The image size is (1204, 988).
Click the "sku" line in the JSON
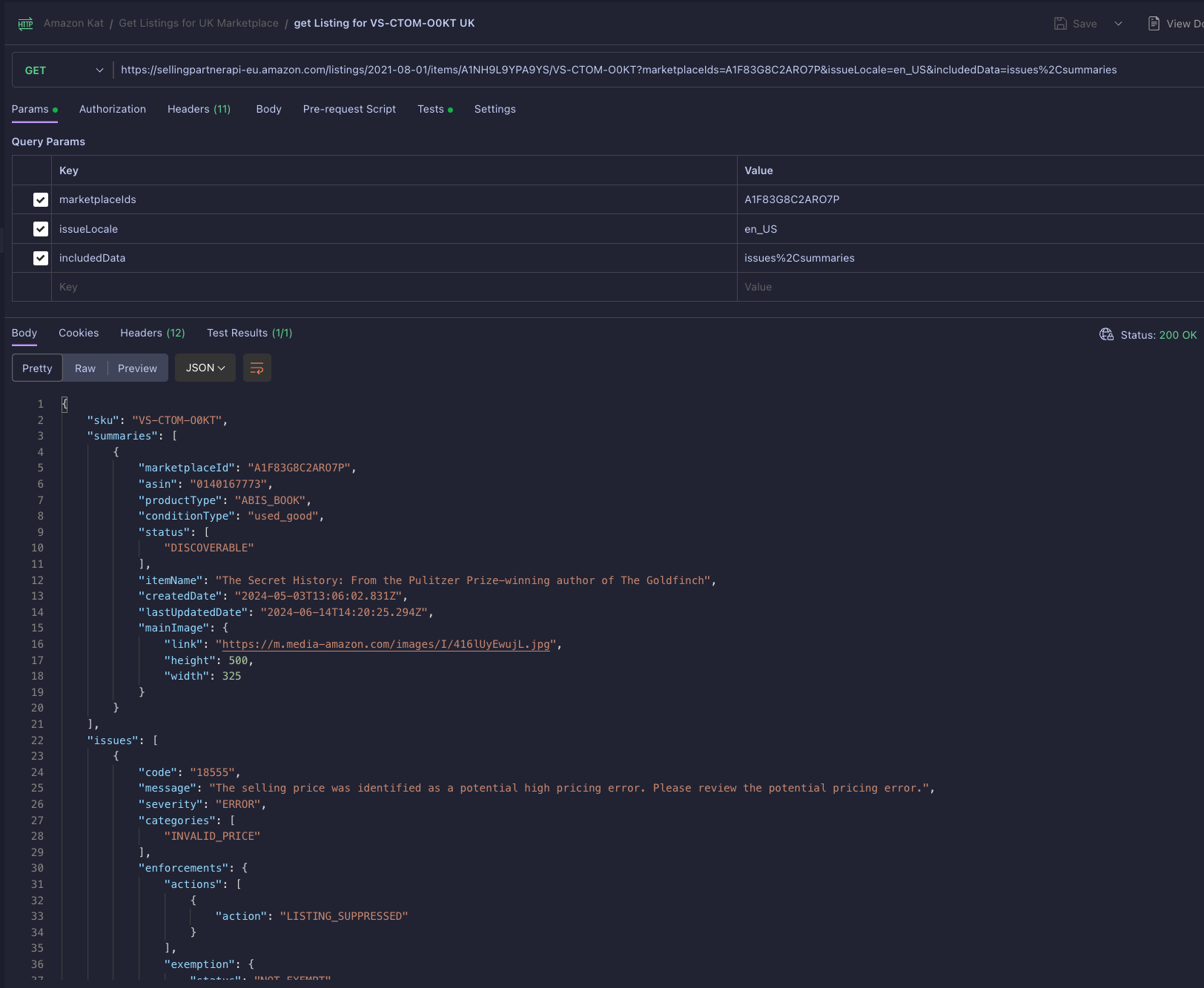(x=157, y=420)
